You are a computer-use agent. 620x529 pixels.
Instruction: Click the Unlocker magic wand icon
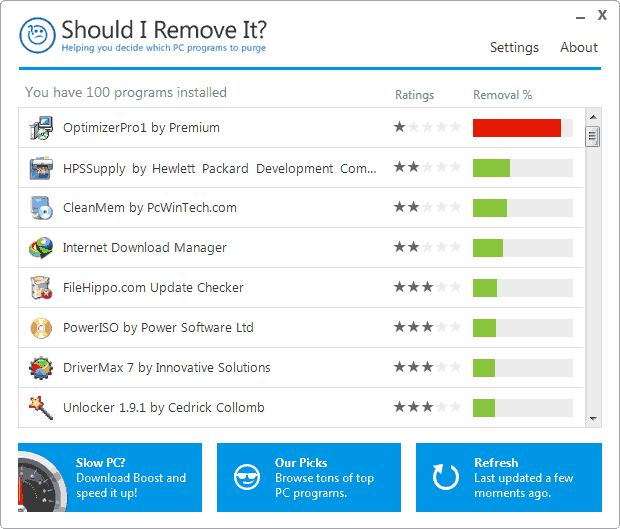41,408
